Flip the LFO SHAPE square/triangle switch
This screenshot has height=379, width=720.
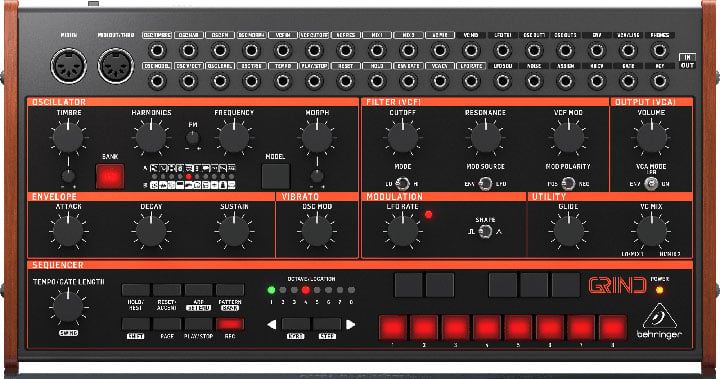[485, 232]
